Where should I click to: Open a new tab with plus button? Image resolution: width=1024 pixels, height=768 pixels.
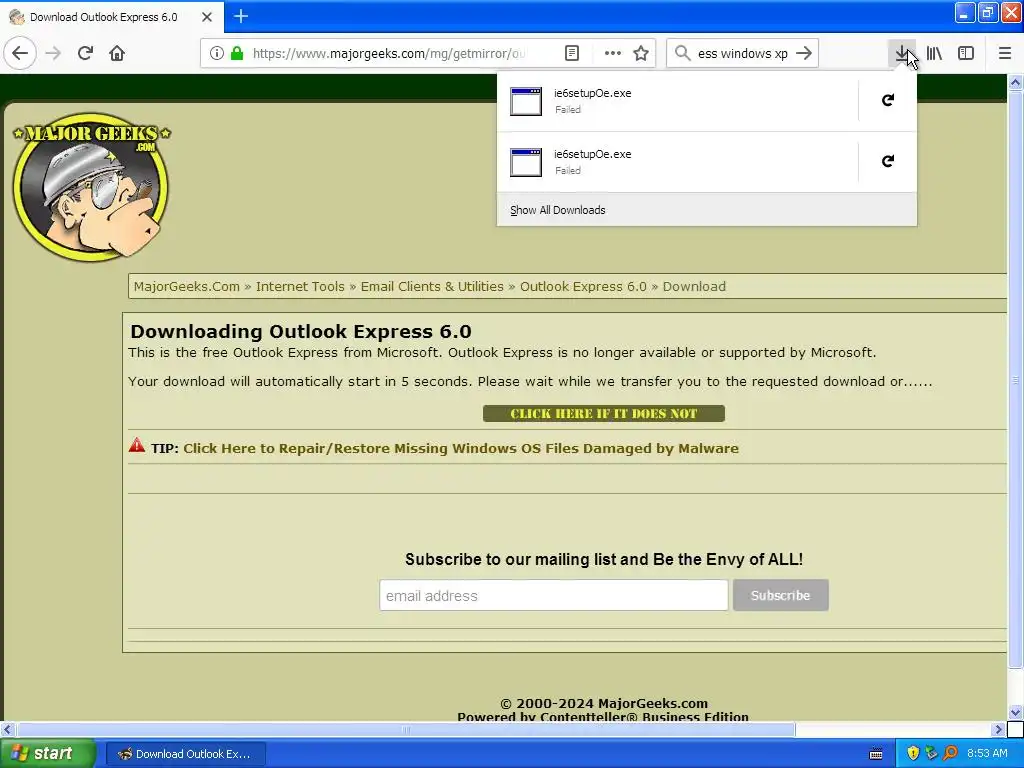click(241, 16)
